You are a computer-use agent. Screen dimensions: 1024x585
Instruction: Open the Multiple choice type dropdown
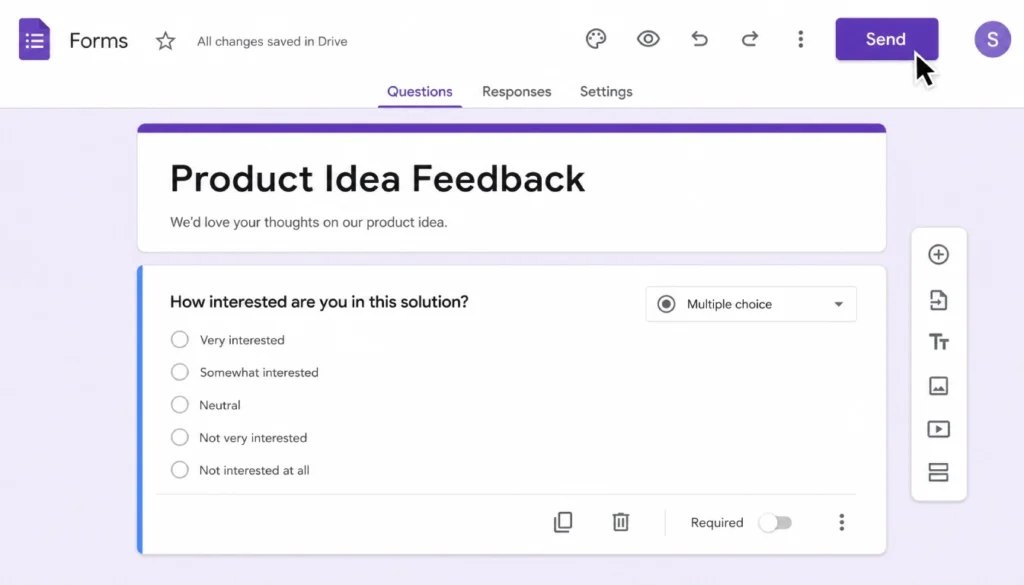(751, 304)
